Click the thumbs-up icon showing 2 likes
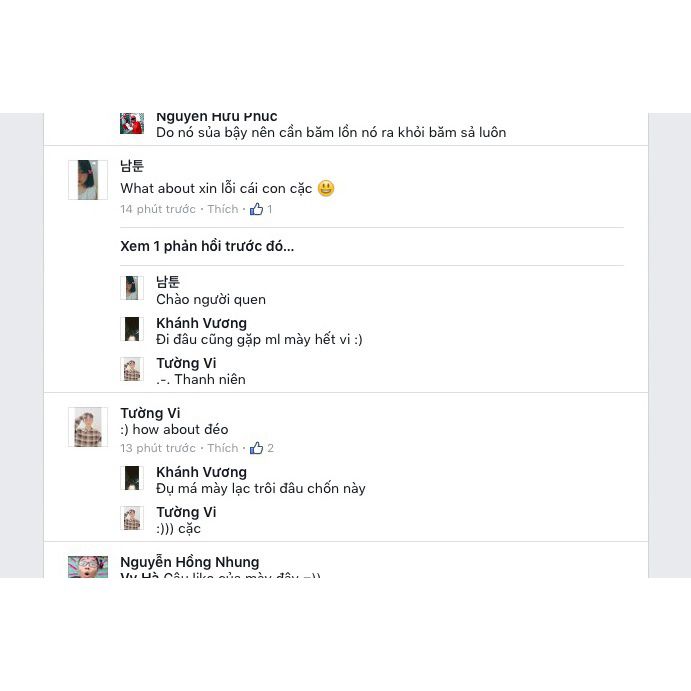The width and height of the screenshot is (691, 691). coord(256,448)
